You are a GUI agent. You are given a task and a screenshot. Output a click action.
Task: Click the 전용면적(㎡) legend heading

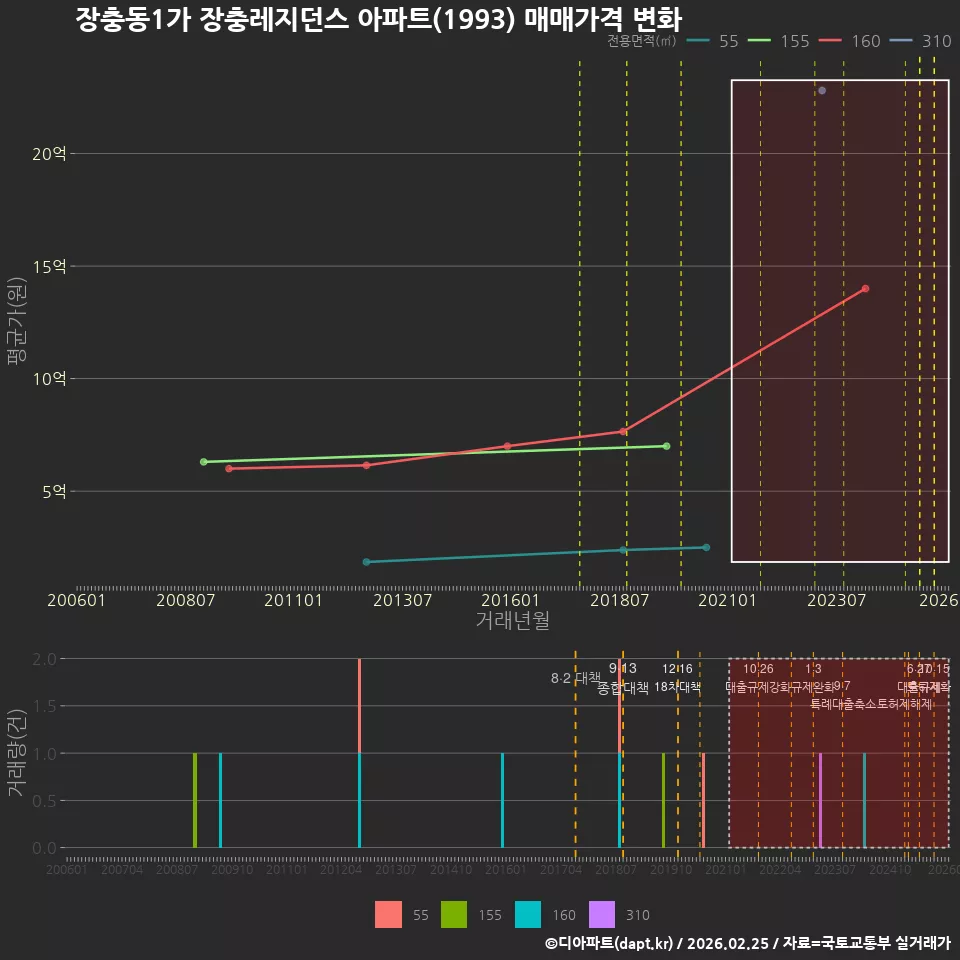point(642,40)
